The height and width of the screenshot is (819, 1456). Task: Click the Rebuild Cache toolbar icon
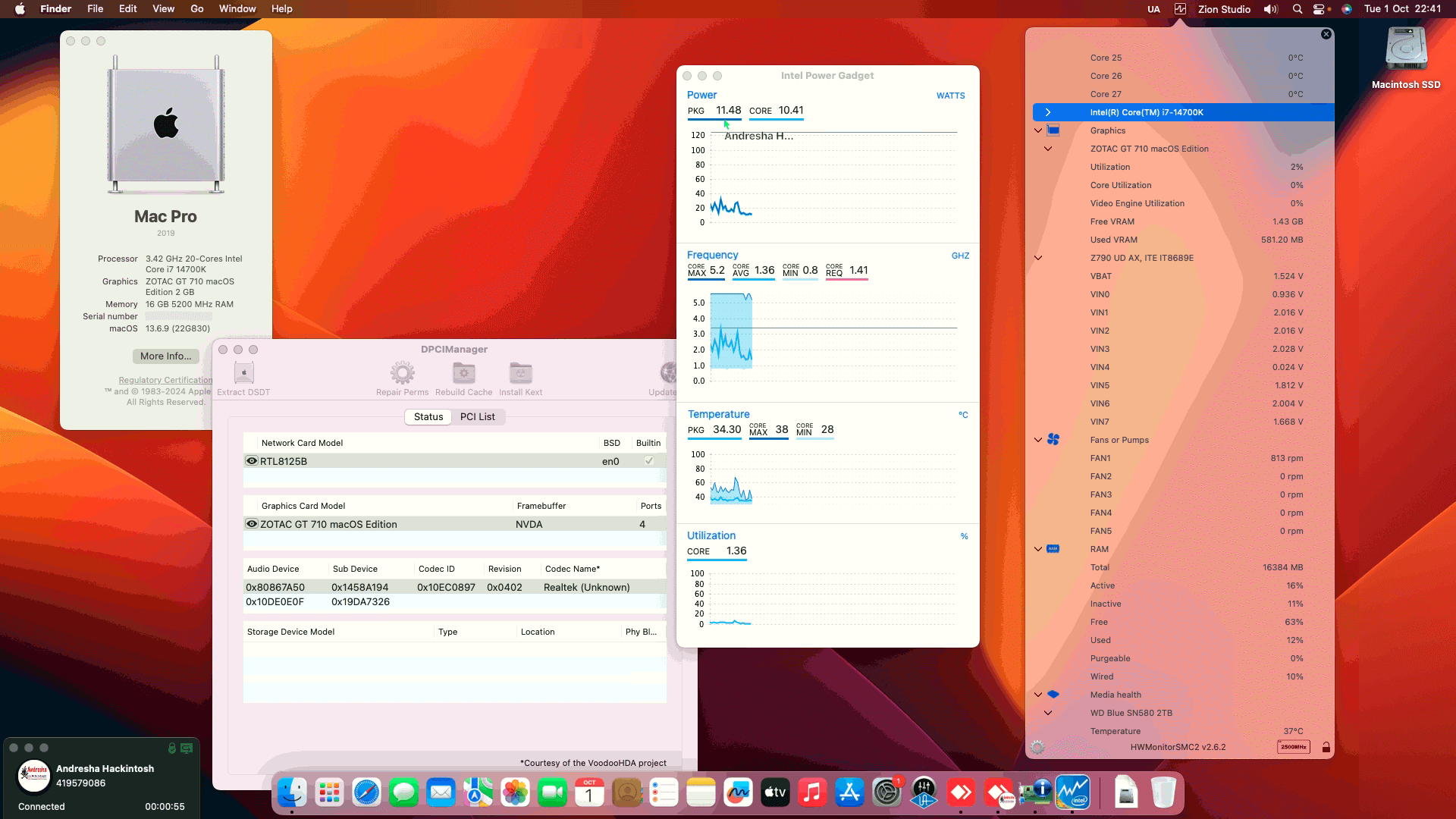click(463, 372)
